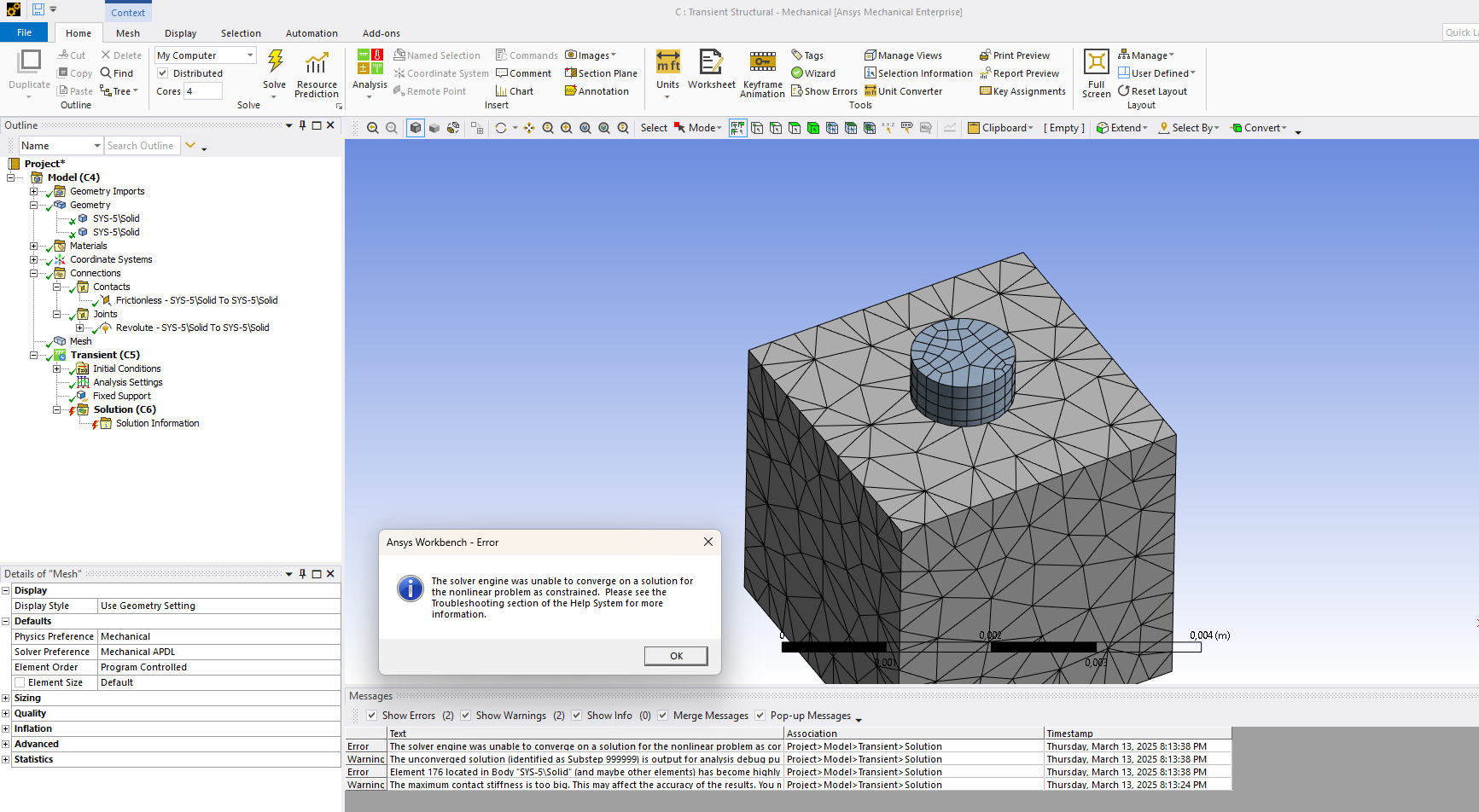Open the Convert dropdown
1479x812 pixels.
pyautogui.click(x=1259, y=128)
